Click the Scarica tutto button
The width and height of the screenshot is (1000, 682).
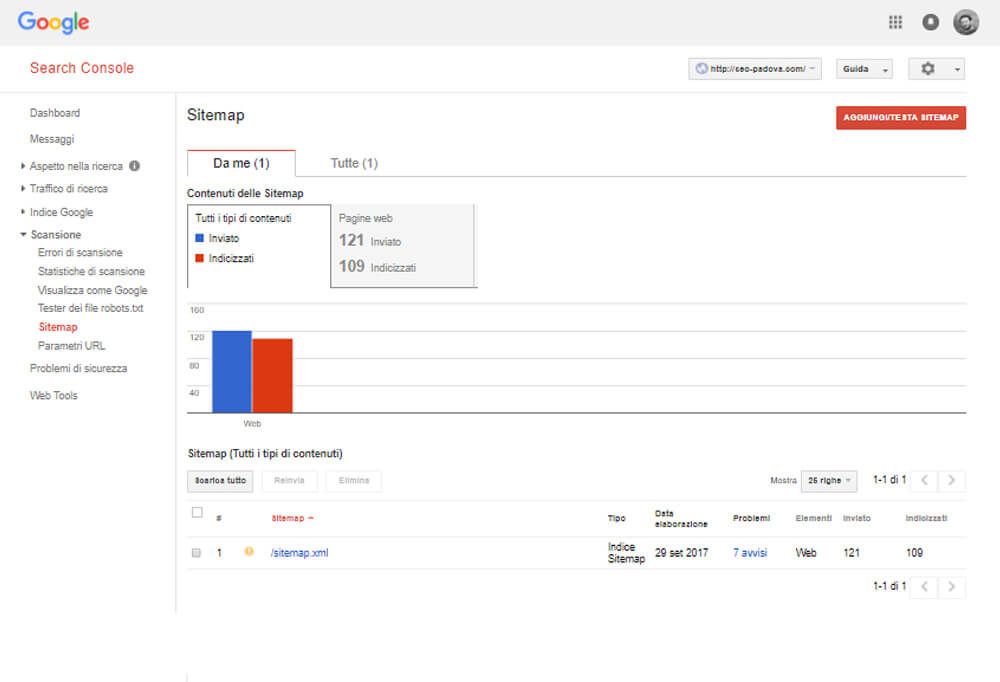tap(220, 480)
